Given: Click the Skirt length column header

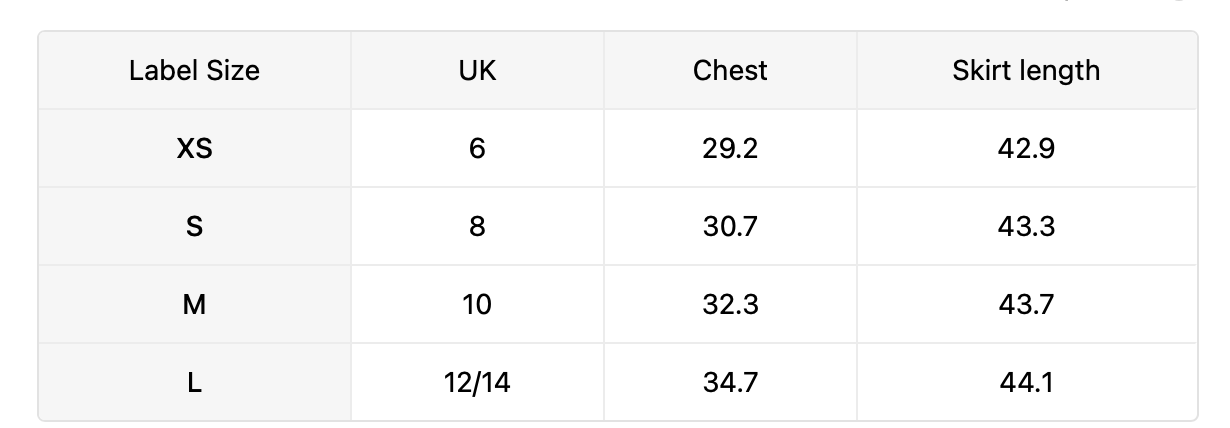Looking at the screenshot, I should pos(1026,70).
